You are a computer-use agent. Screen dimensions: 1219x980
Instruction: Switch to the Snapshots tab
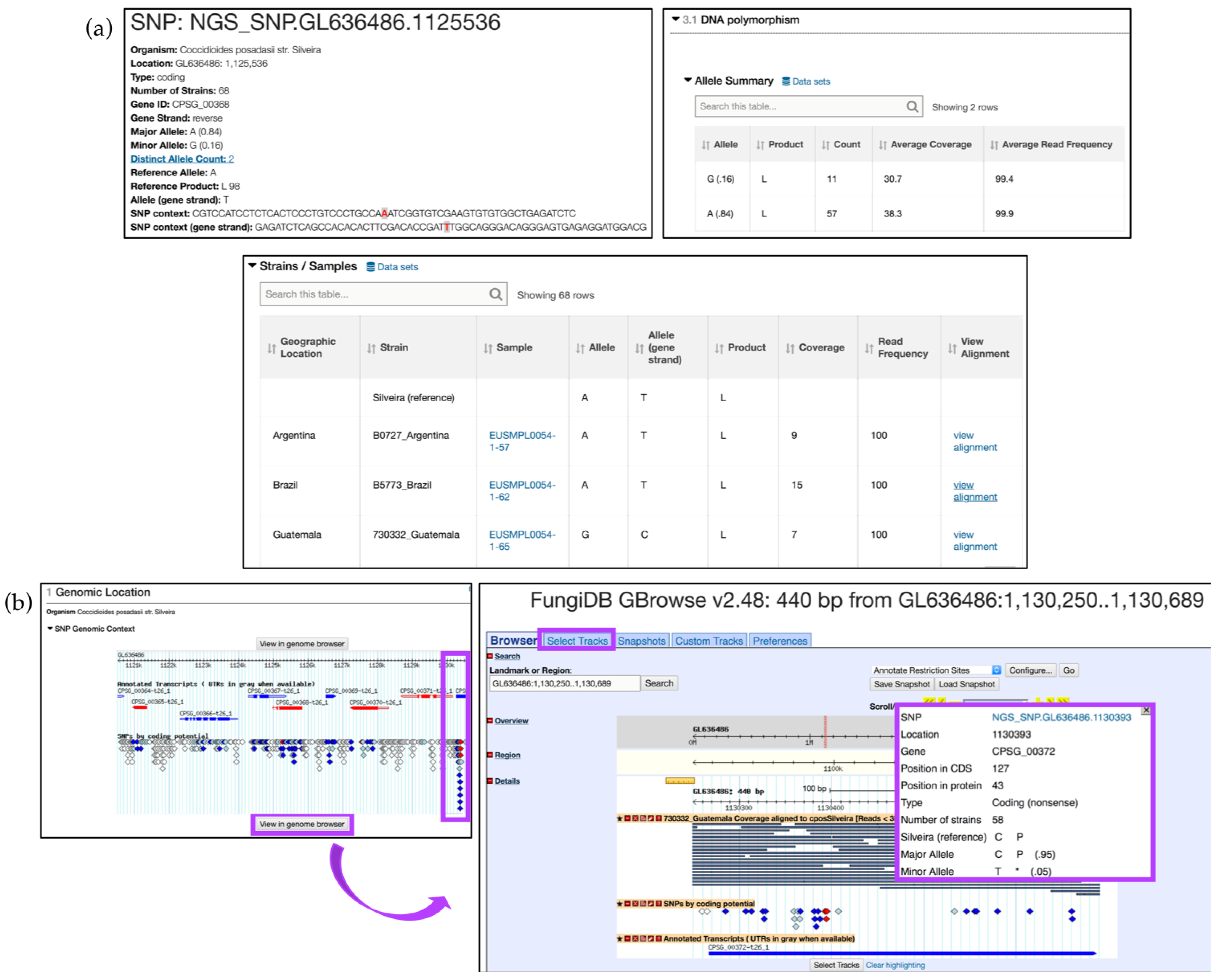(x=642, y=641)
